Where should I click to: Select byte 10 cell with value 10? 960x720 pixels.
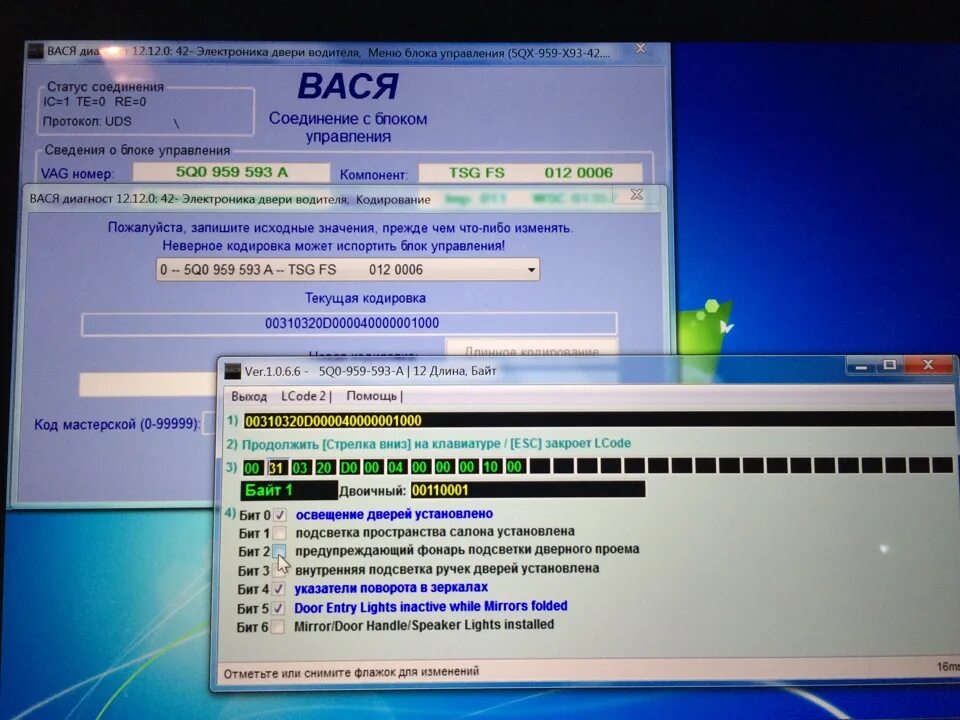pos(490,467)
